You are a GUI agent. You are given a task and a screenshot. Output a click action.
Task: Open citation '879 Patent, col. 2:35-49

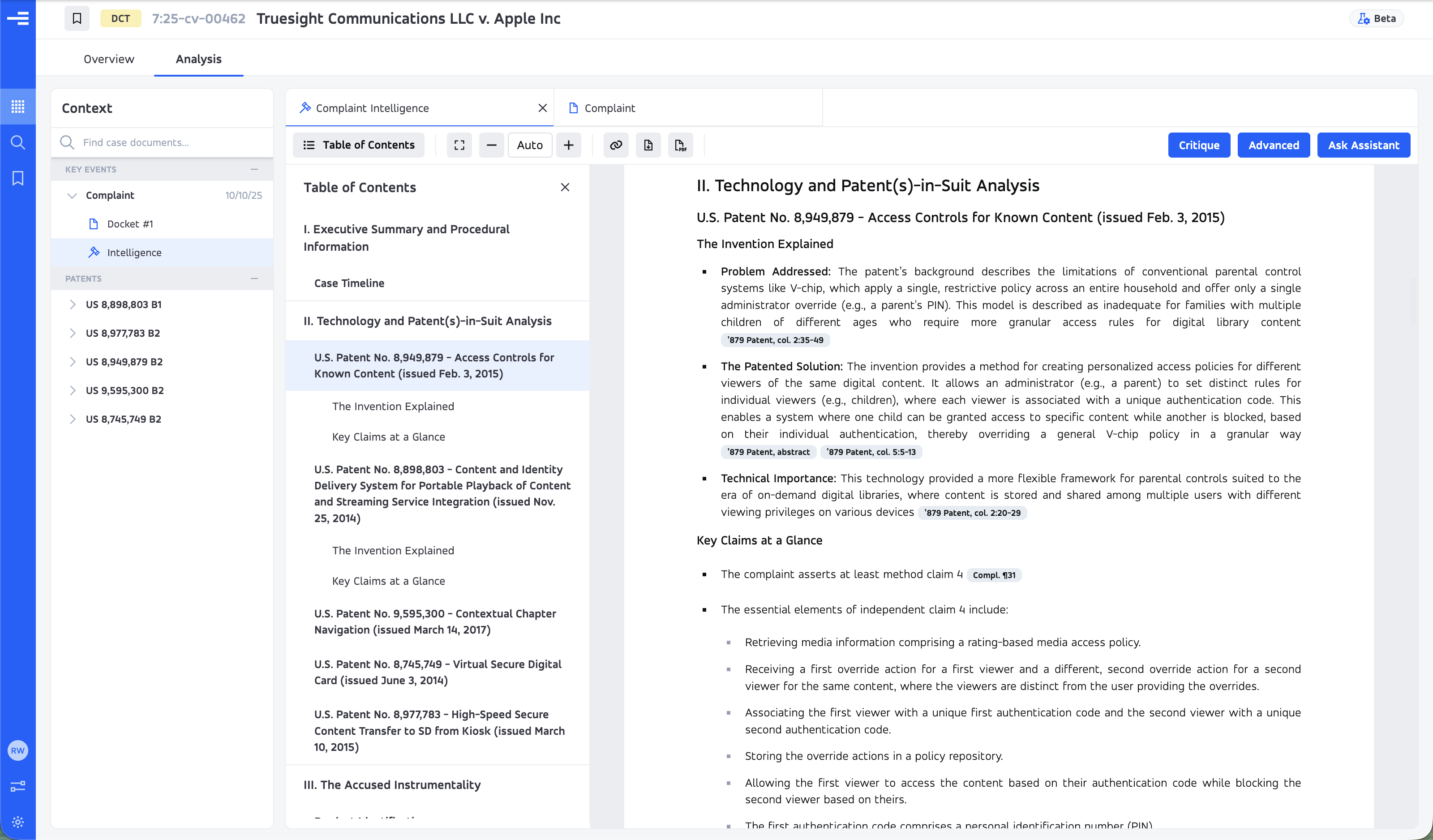click(x=775, y=340)
